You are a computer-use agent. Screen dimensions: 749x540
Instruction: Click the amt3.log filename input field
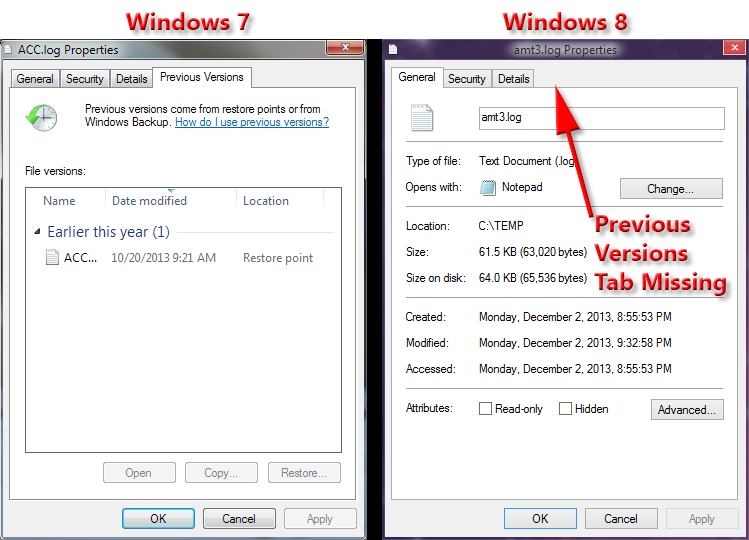tap(601, 118)
